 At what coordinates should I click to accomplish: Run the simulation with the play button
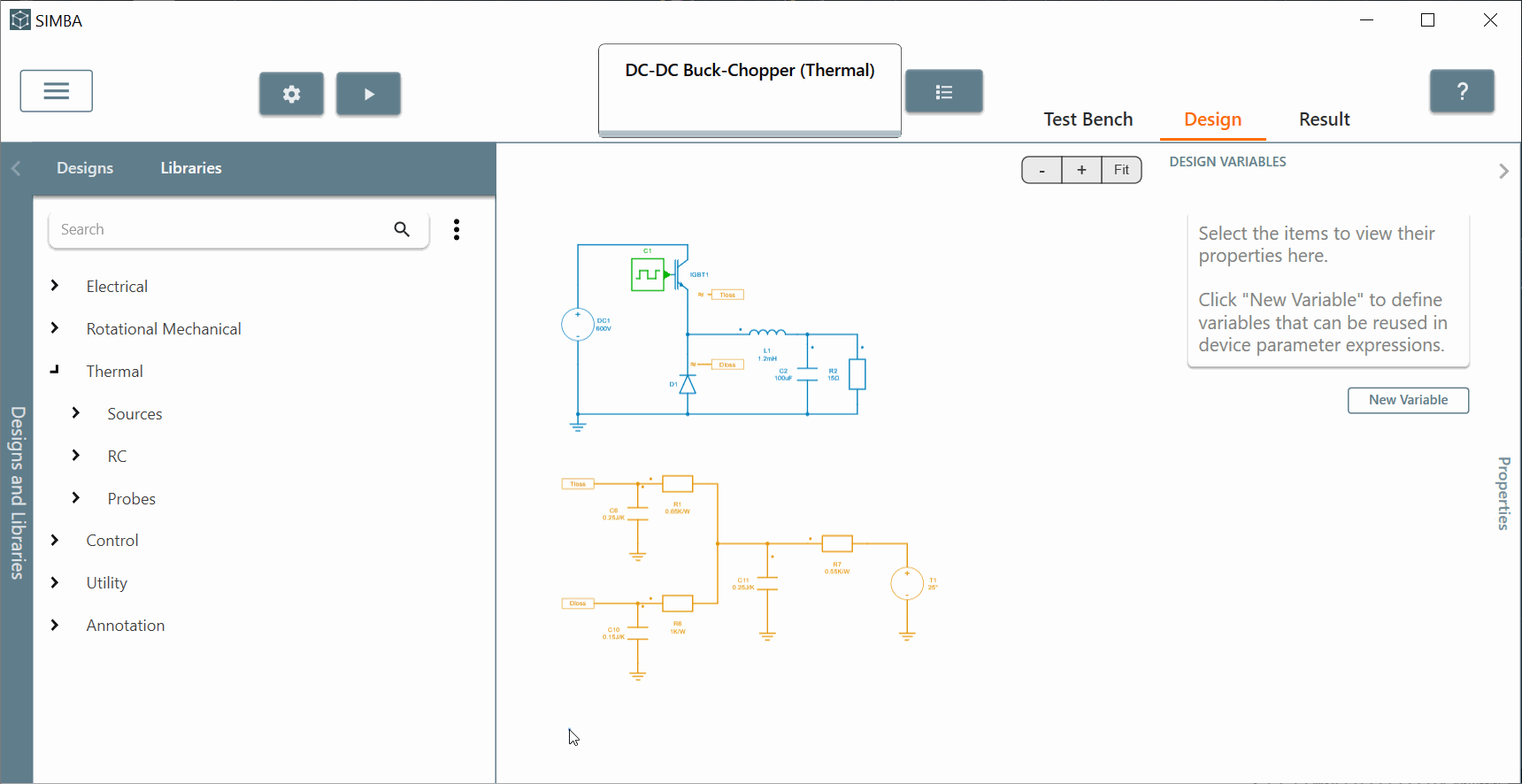(369, 94)
